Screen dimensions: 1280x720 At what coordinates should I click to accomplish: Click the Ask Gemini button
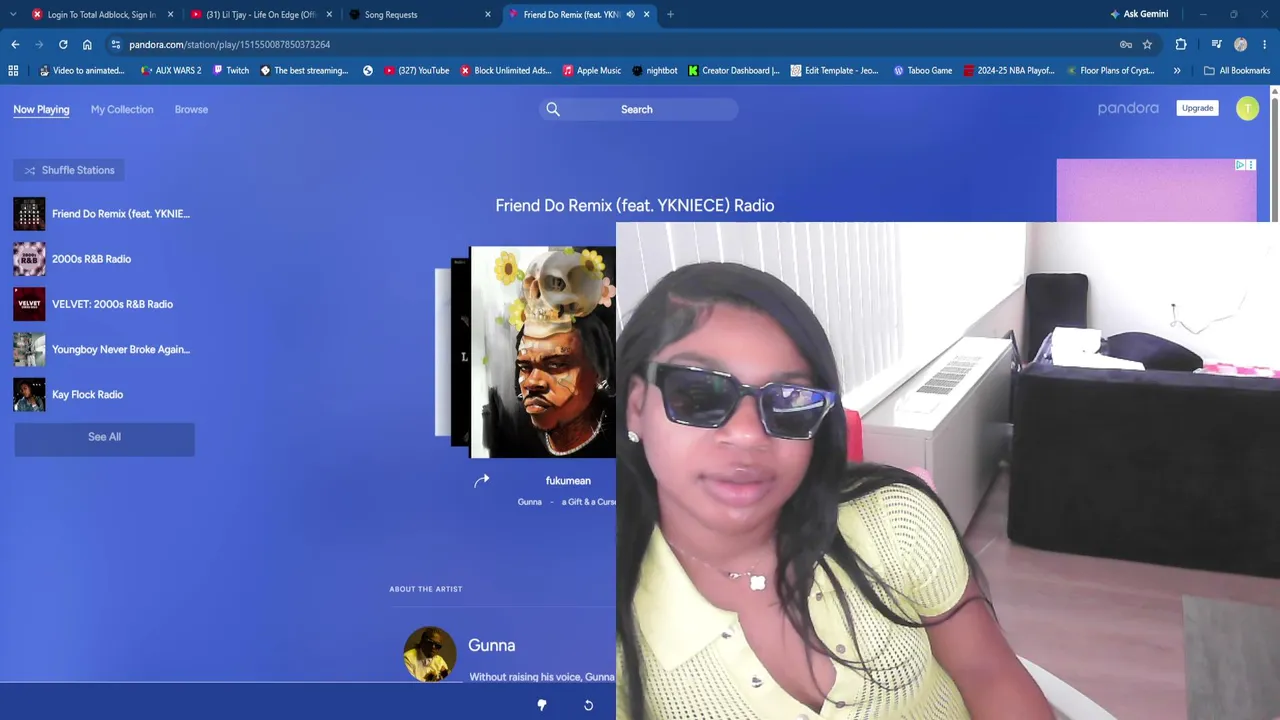(x=1138, y=14)
